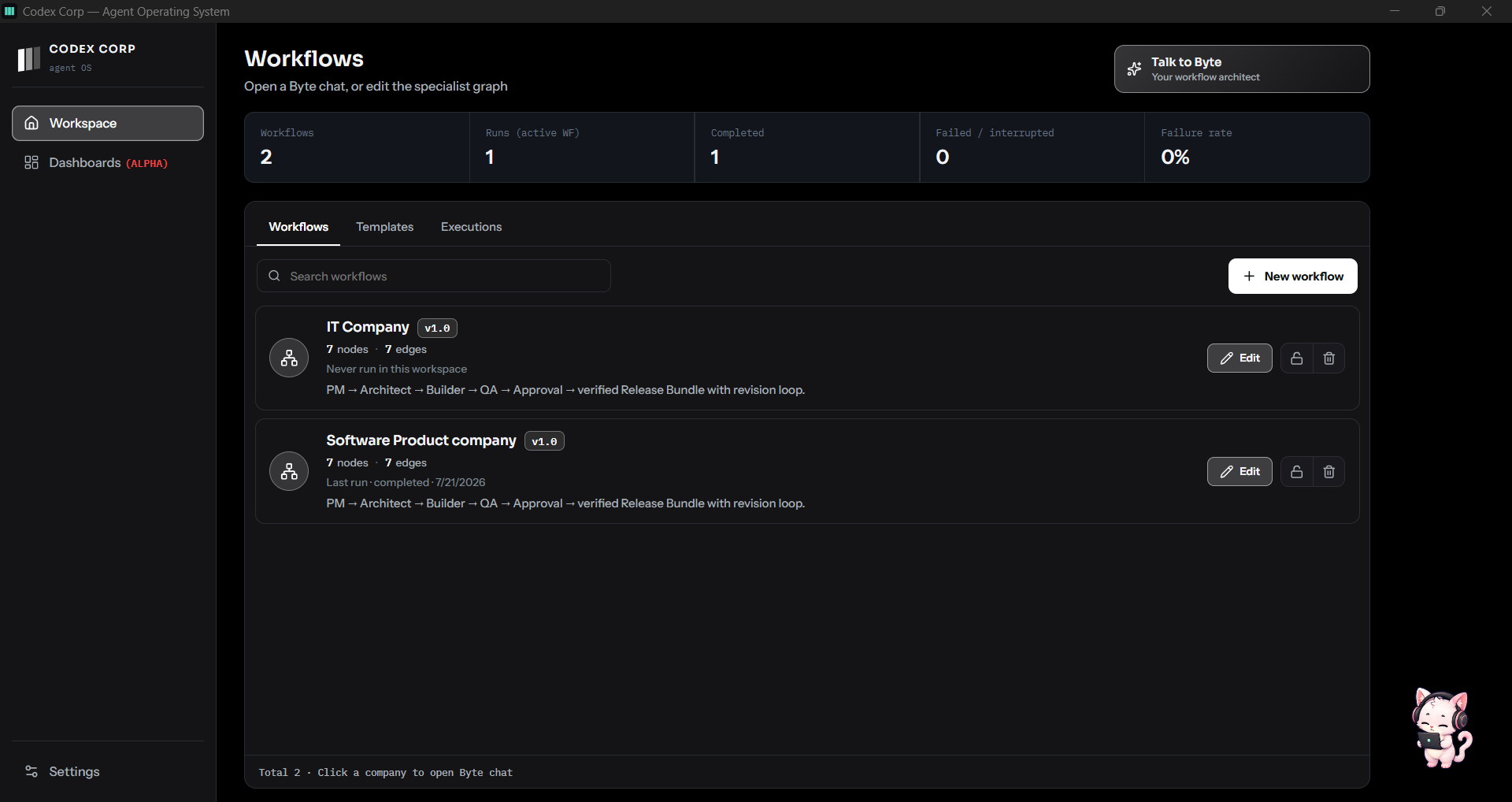Screen dimensions: 1512x802
Task: Click the Software Product company graph icon
Action: pos(289,471)
